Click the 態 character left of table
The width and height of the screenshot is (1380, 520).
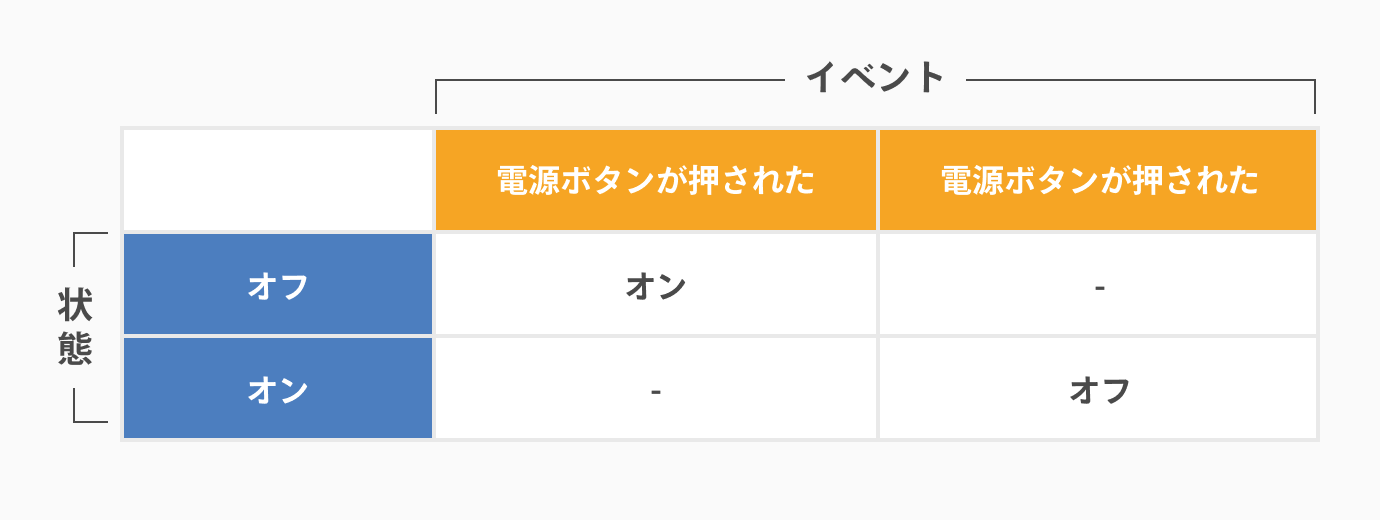point(75,349)
